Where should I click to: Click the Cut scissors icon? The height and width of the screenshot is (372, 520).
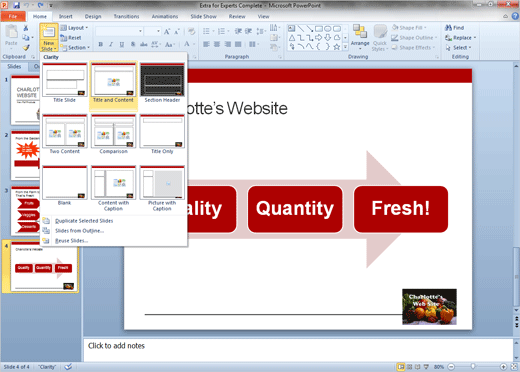tap(26, 28)
